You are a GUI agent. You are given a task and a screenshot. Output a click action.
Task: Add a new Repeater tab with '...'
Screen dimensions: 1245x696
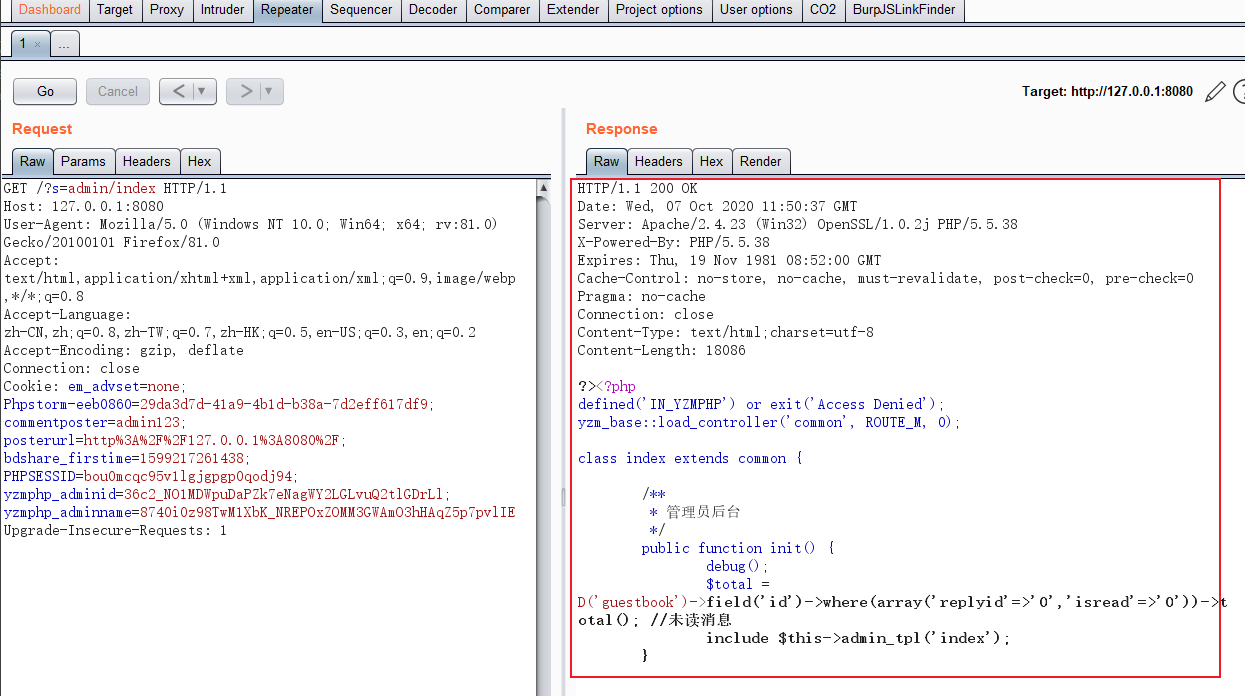[63, 44]
